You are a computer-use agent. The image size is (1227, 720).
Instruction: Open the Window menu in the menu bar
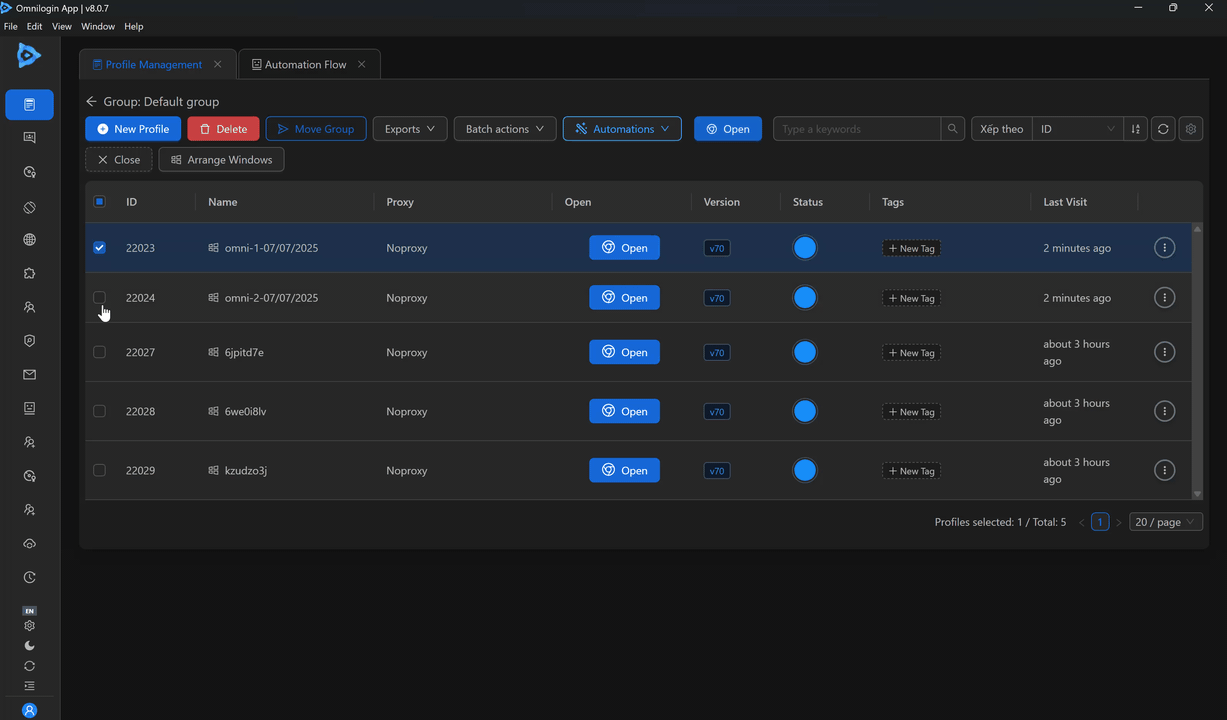97,26
